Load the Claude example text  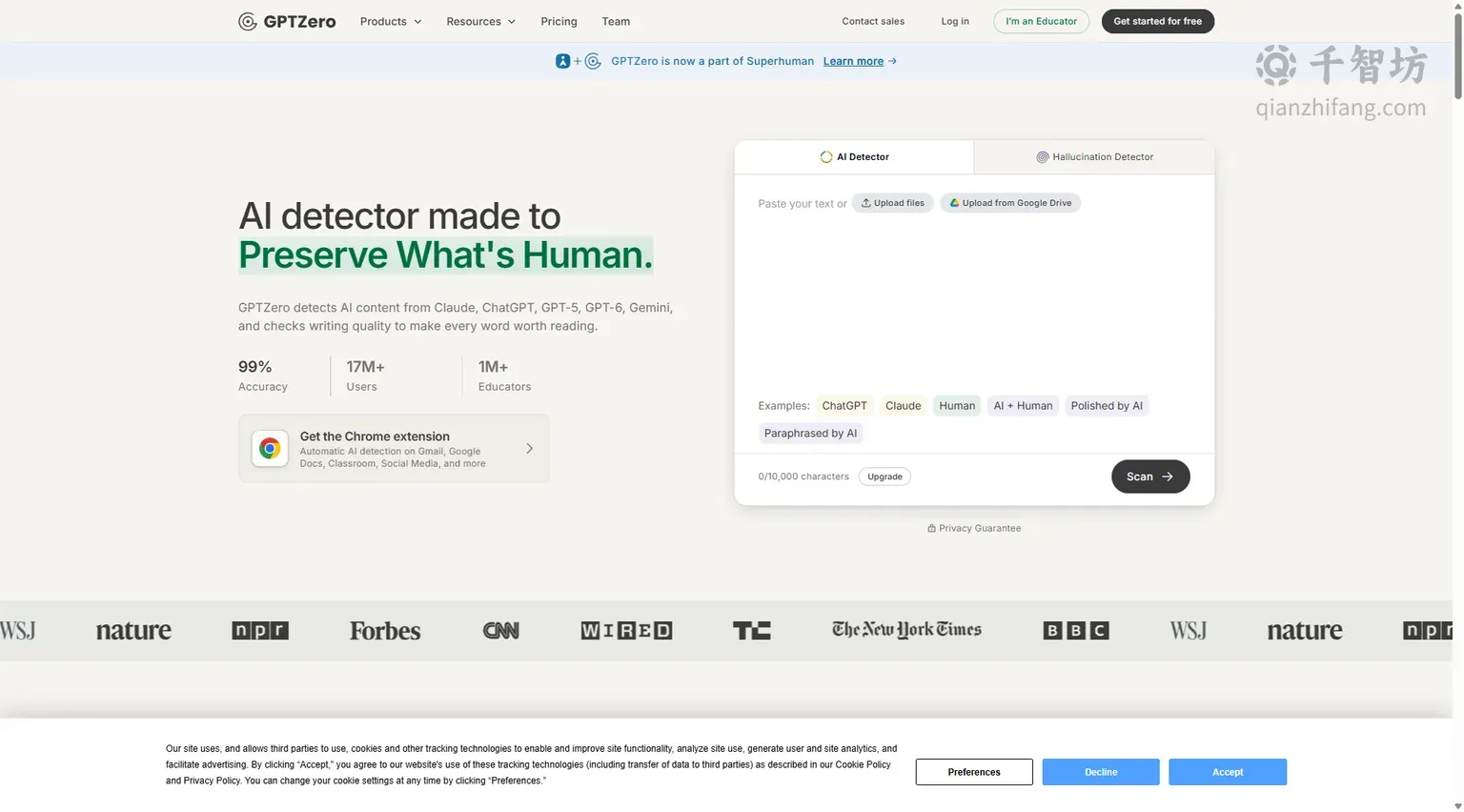903,406
